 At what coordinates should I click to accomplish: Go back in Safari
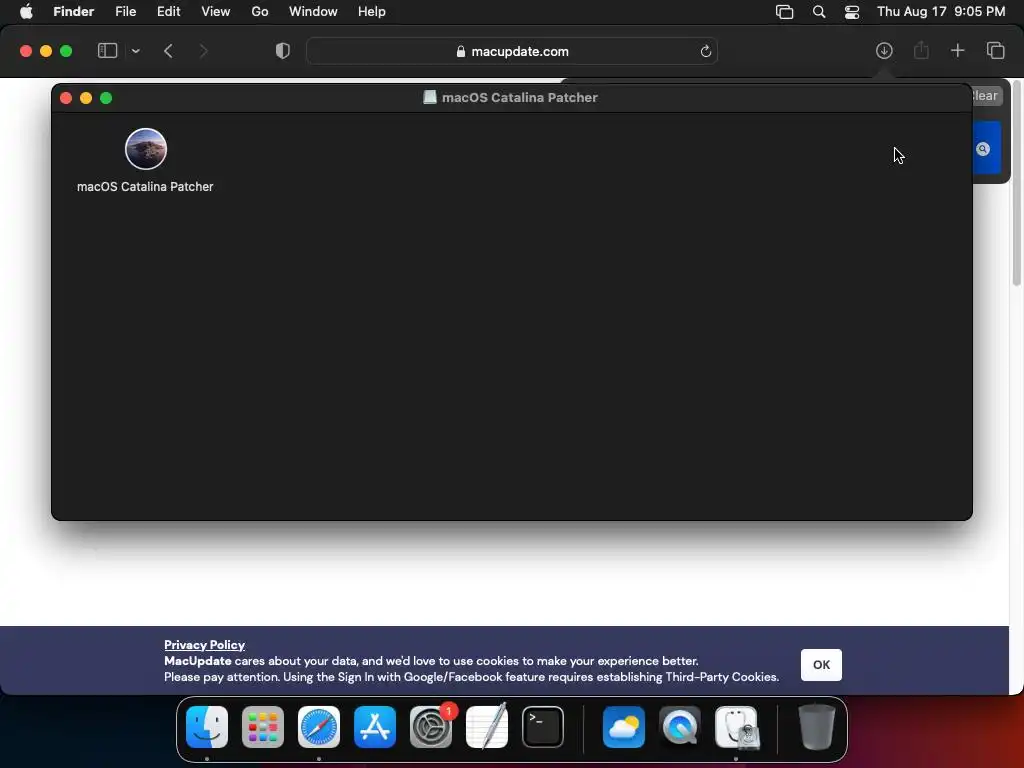pos(168,51)
